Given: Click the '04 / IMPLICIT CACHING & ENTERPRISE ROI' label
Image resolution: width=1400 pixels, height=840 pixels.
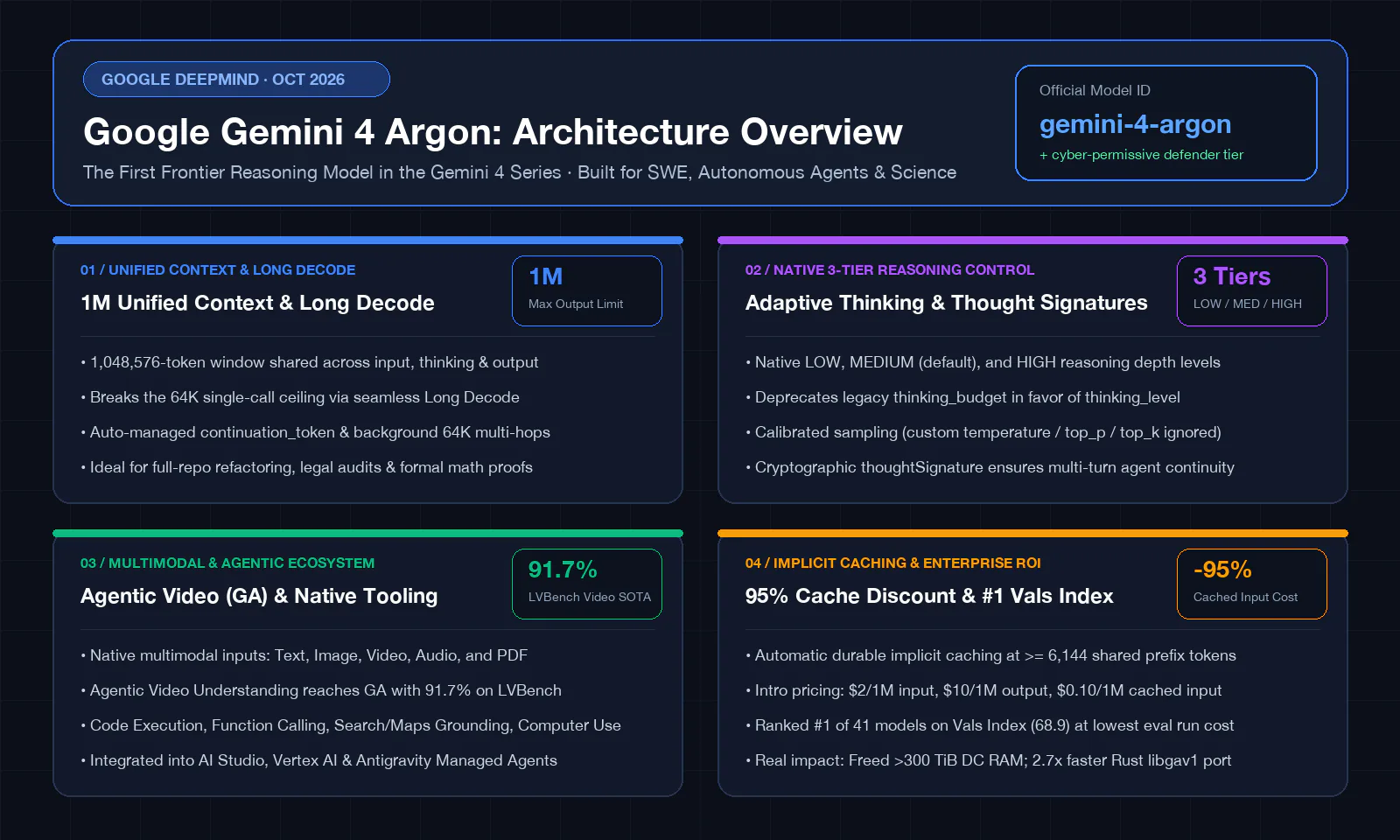Looking at the screenshot, I should pyautogui.click(x=893, y=563).
